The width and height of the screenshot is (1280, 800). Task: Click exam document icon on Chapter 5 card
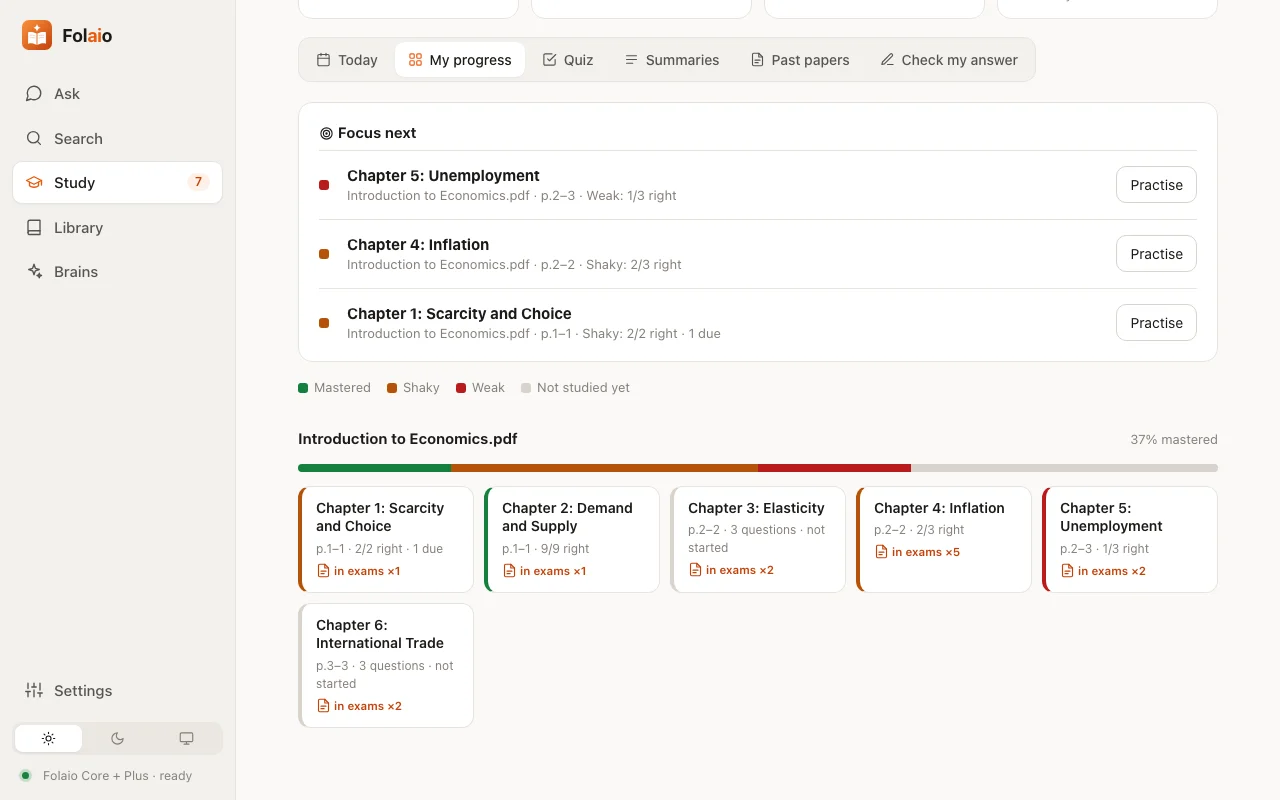(1067, 571)
